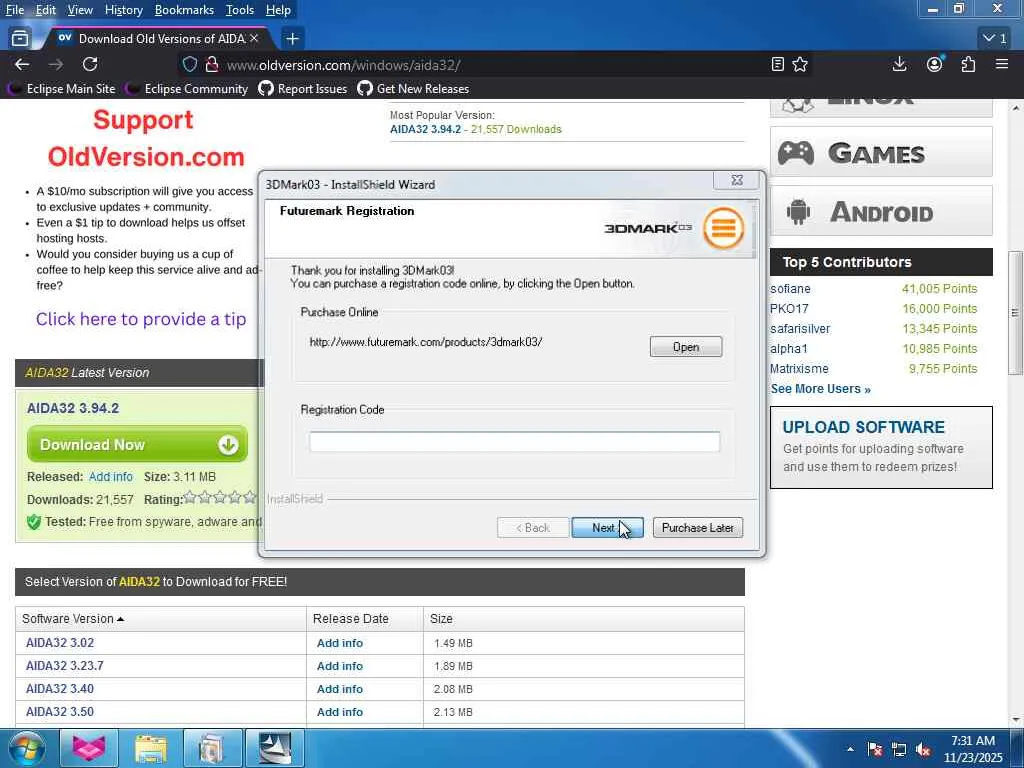This screenshot has width=1024, height=768.
Task: Sort by Software Version column header
Action: pyautogui.click(x=72, y=618)
